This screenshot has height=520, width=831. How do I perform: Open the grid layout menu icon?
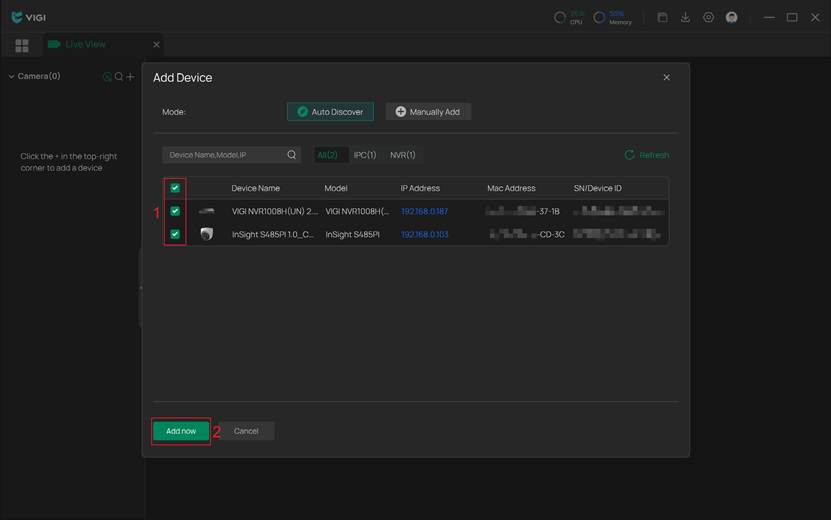tap(22, 46)
